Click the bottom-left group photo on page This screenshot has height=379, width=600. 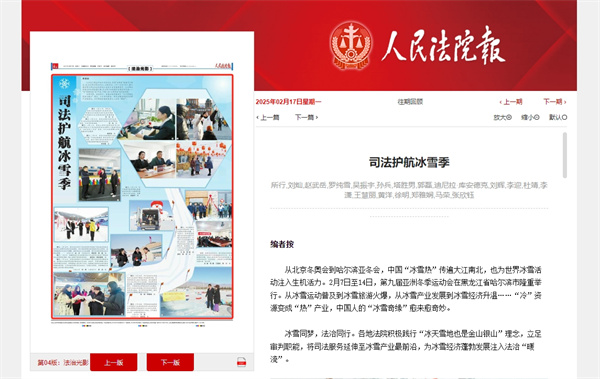pos(90,294)
